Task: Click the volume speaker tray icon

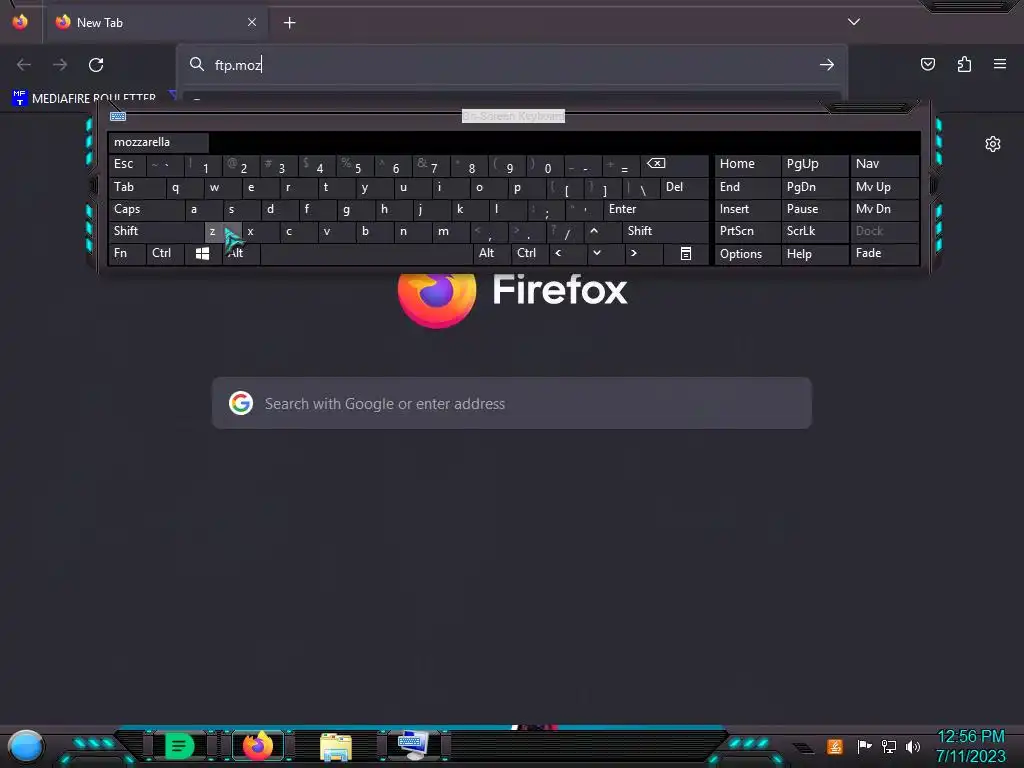Action: coord(913,746)
